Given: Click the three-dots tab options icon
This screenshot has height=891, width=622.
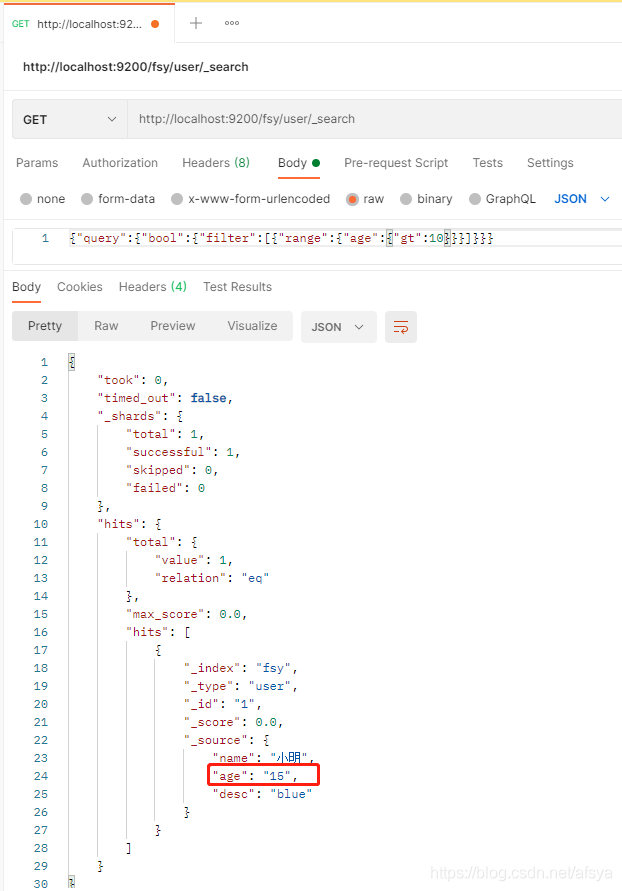Looking at the screenshot, I should point(232,23).
